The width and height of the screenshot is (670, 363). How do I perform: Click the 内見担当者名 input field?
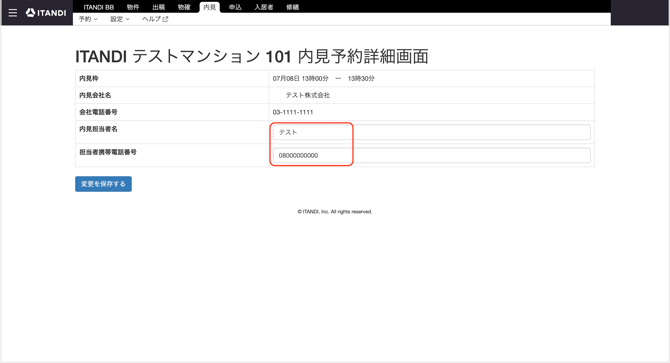click(x=432, y=132)
